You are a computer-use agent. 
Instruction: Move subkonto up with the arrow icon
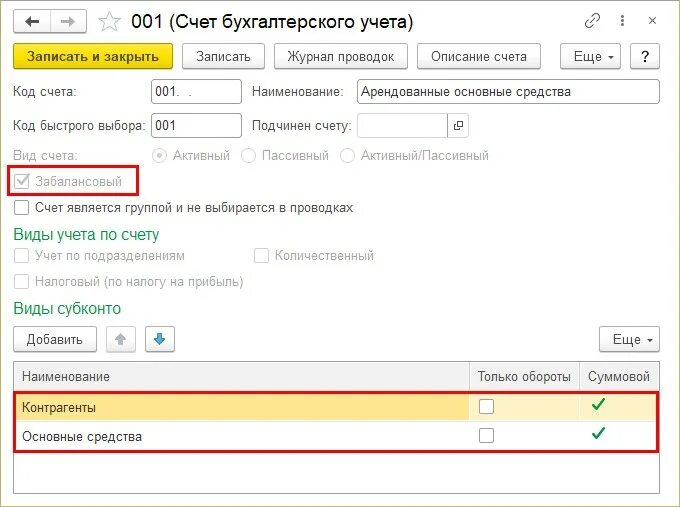121,339
